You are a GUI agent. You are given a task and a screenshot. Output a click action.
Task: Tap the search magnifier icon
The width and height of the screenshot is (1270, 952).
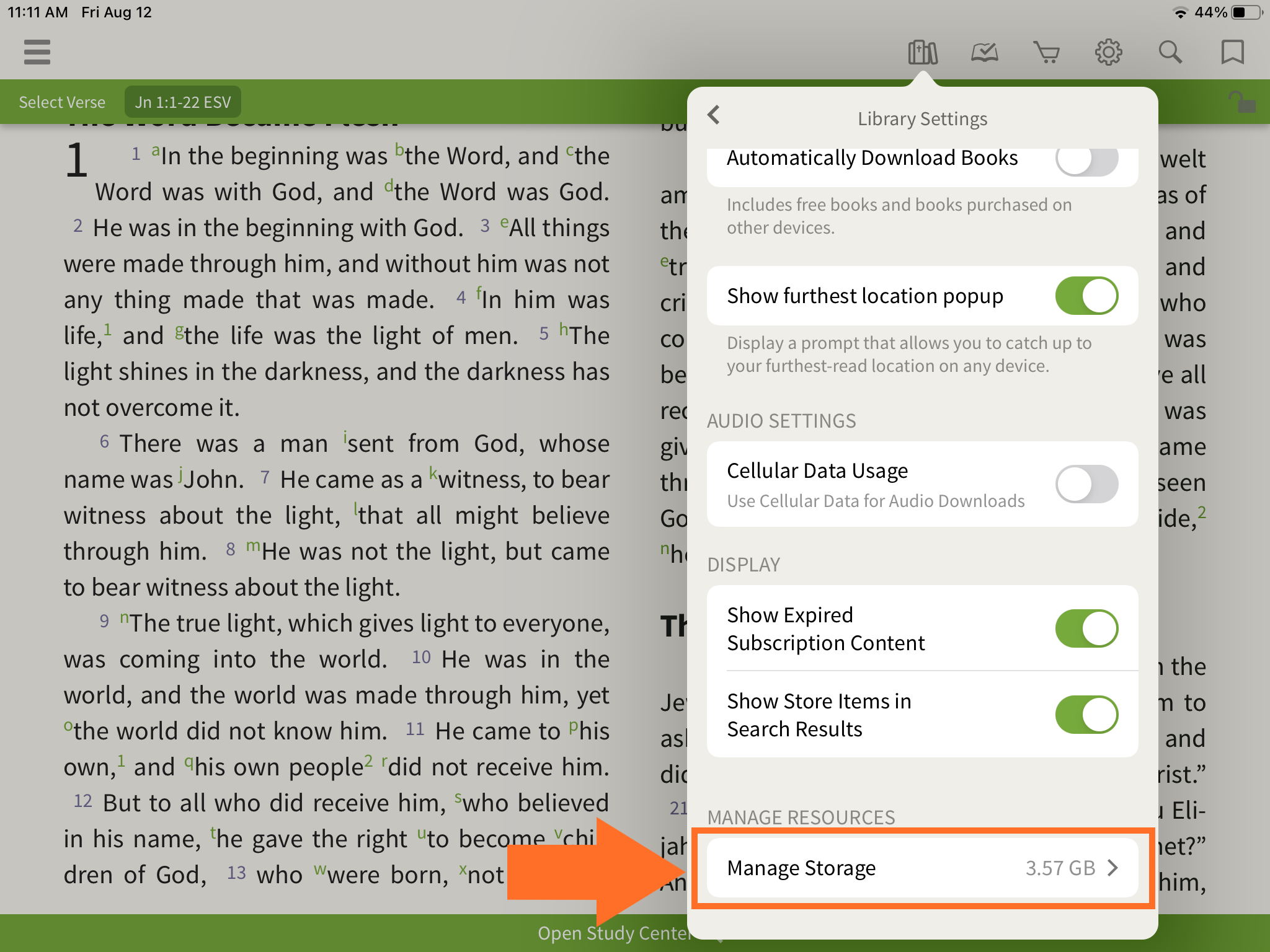pos(1170,53)
